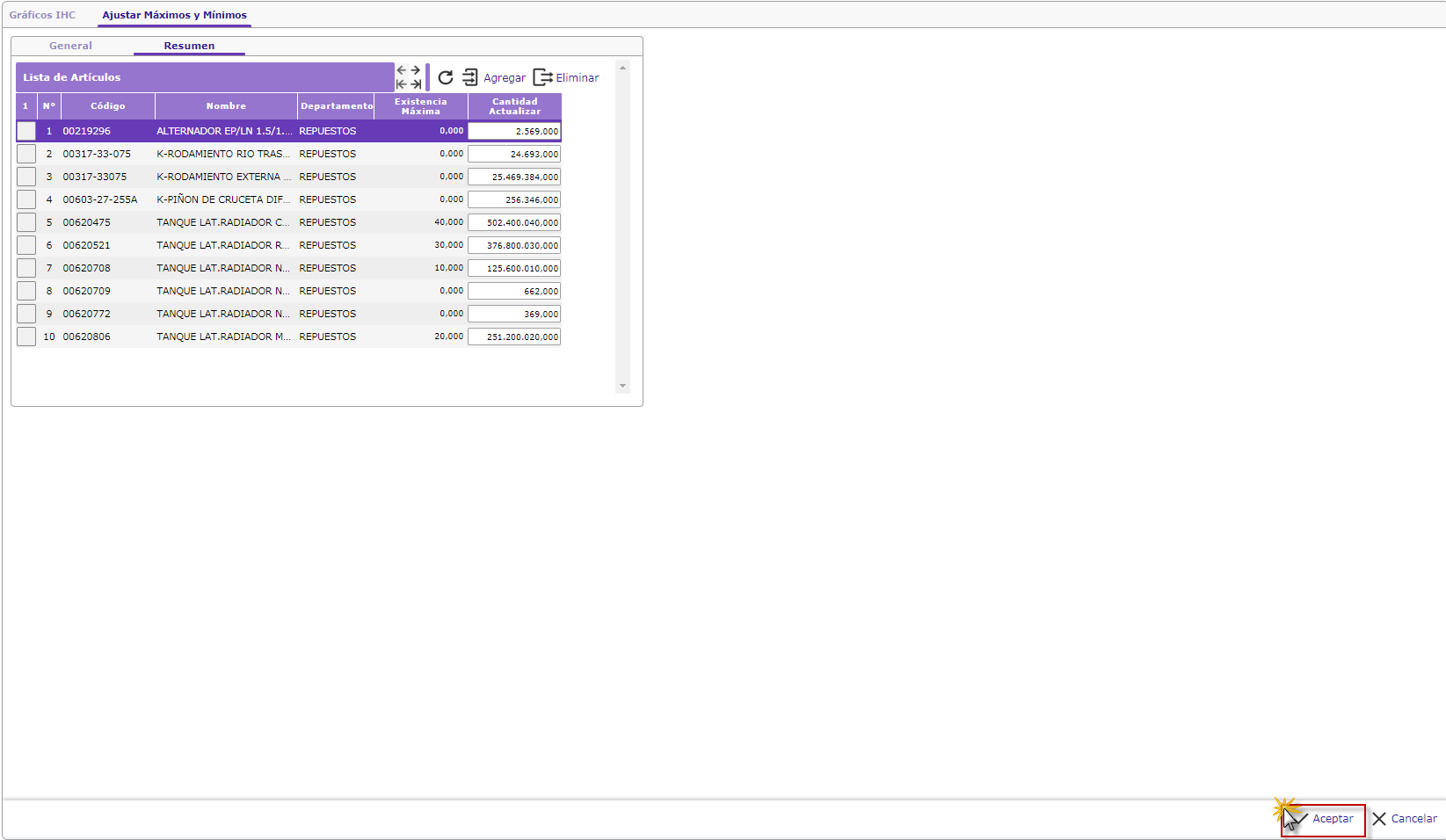Screen dimensions: 1446x840
Task: Open the General tab
Action: coord(70,46)
